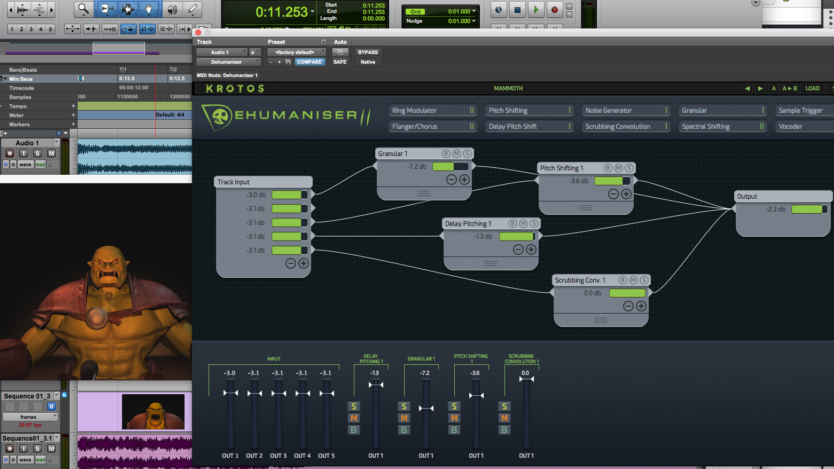Toggle the Online transport button
The height and width of the screenshot is (469, 834).
pyautogui.click(x=498, y=10)
